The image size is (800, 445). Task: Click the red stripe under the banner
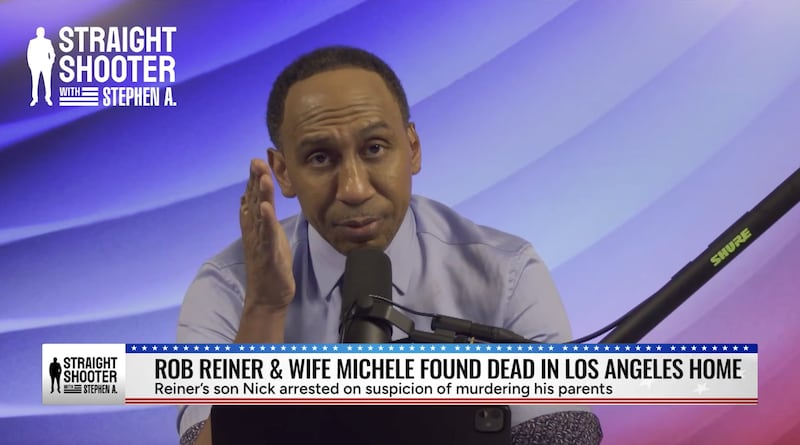[441, 400]
